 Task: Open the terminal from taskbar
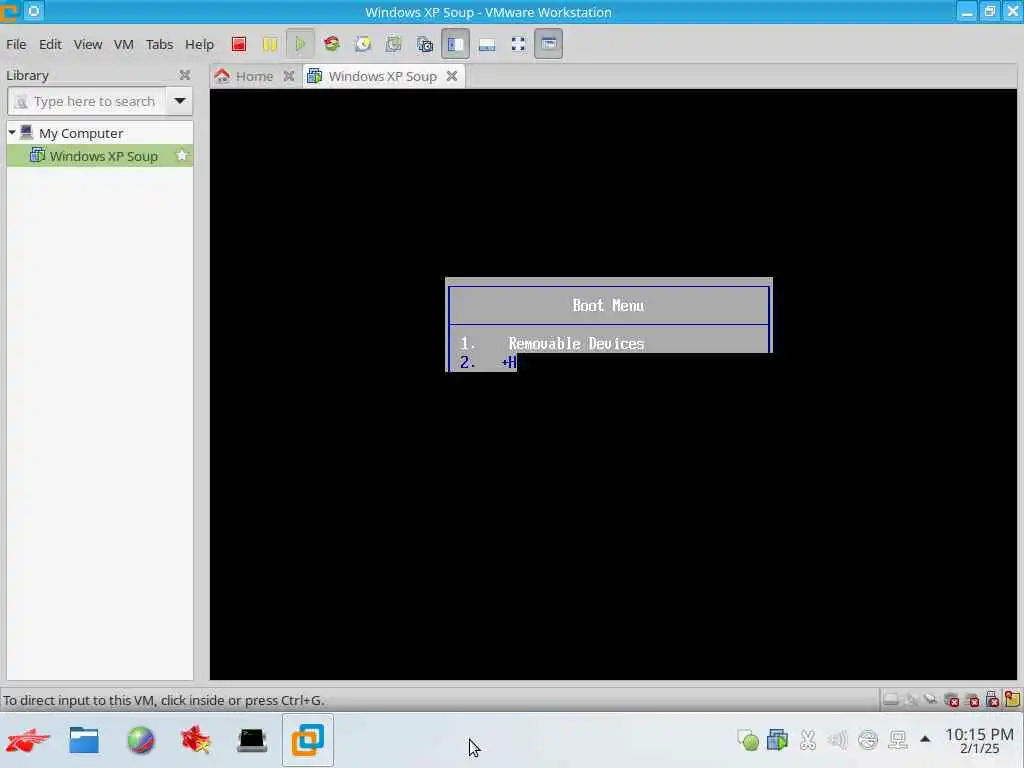click(252, 740)
